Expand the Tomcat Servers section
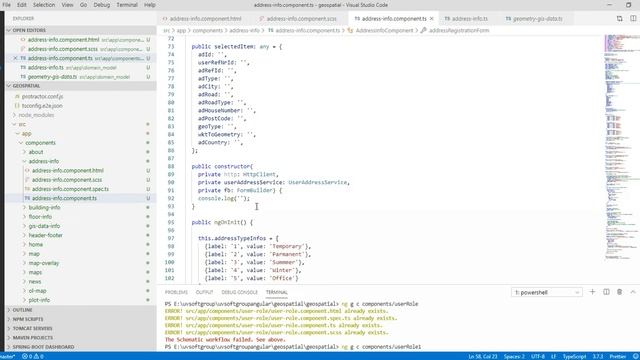Screen dimensions: 640x360 [81, 329]
